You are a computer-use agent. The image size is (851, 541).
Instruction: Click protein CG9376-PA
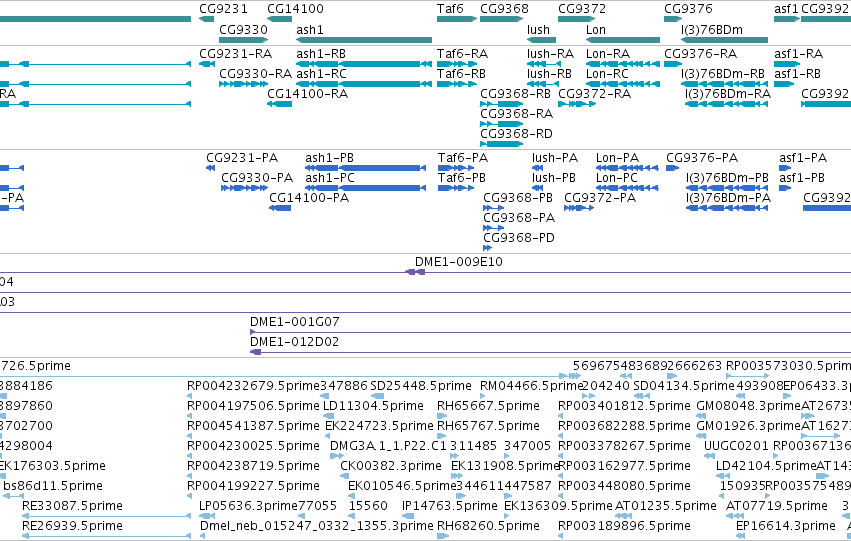[673, 168]
